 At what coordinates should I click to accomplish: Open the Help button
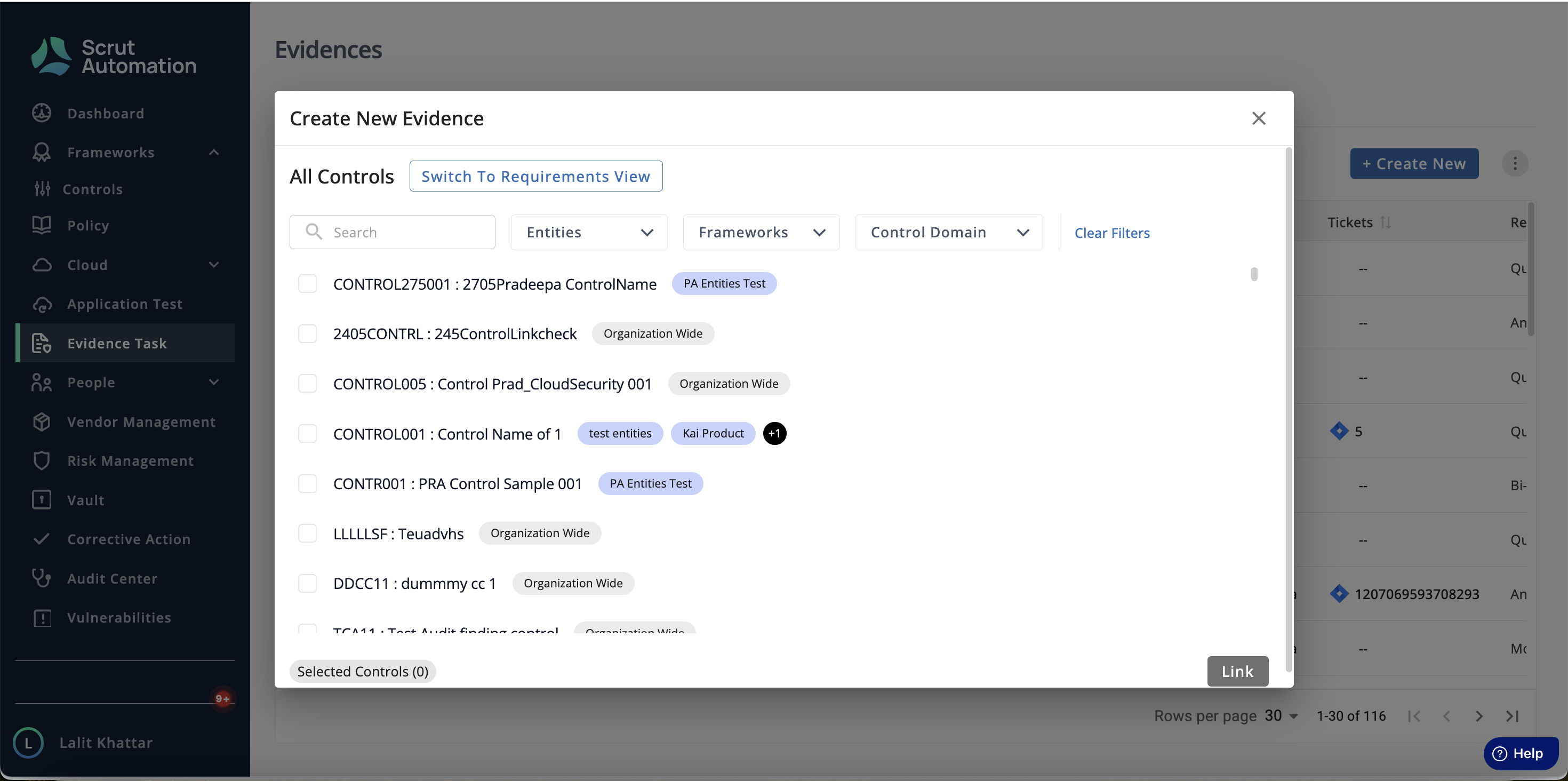coord(1521,753)
